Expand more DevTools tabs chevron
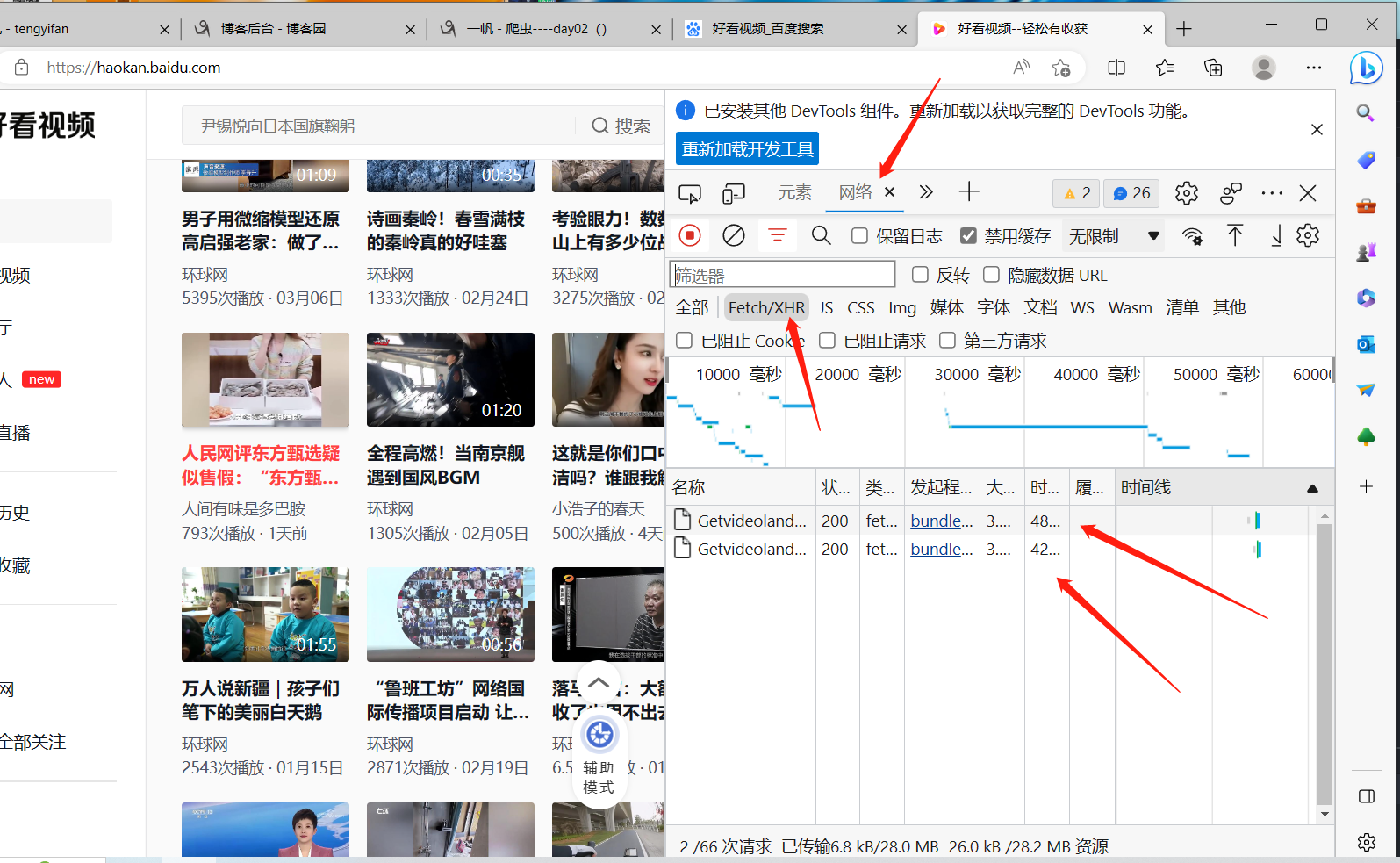Screen dimensions: 1400x863 tap(926, 192)
